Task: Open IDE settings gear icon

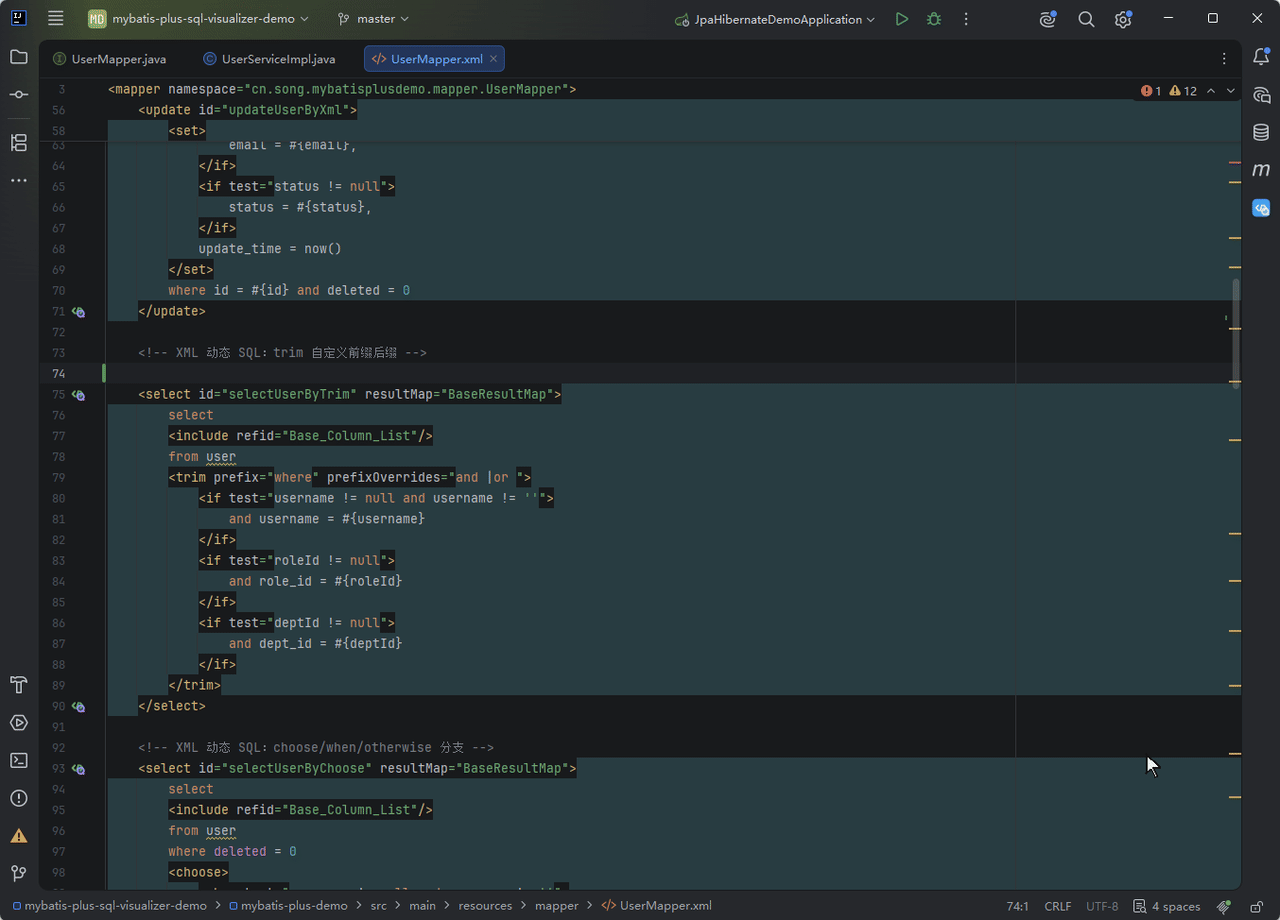Action: 1123,19
